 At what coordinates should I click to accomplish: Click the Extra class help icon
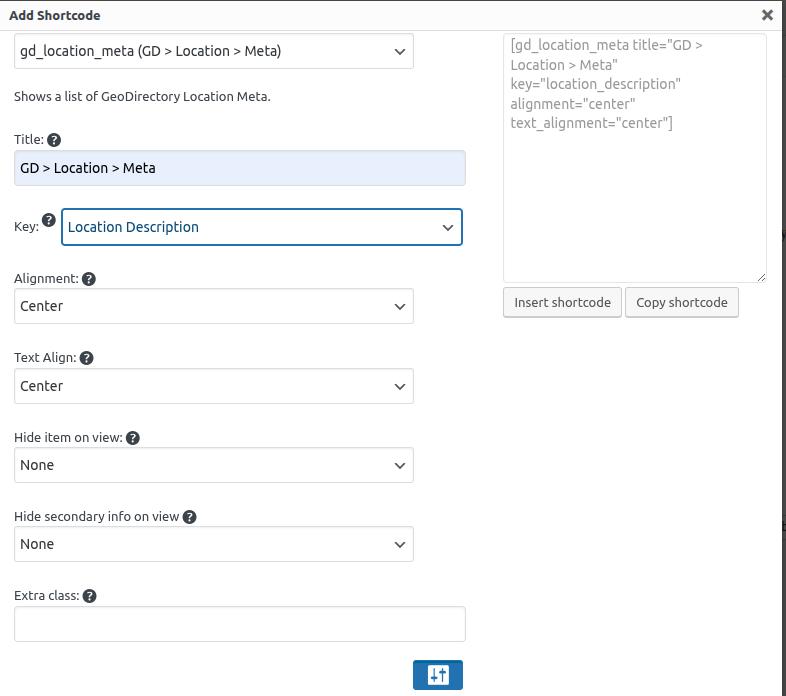[x=89, y=596]
